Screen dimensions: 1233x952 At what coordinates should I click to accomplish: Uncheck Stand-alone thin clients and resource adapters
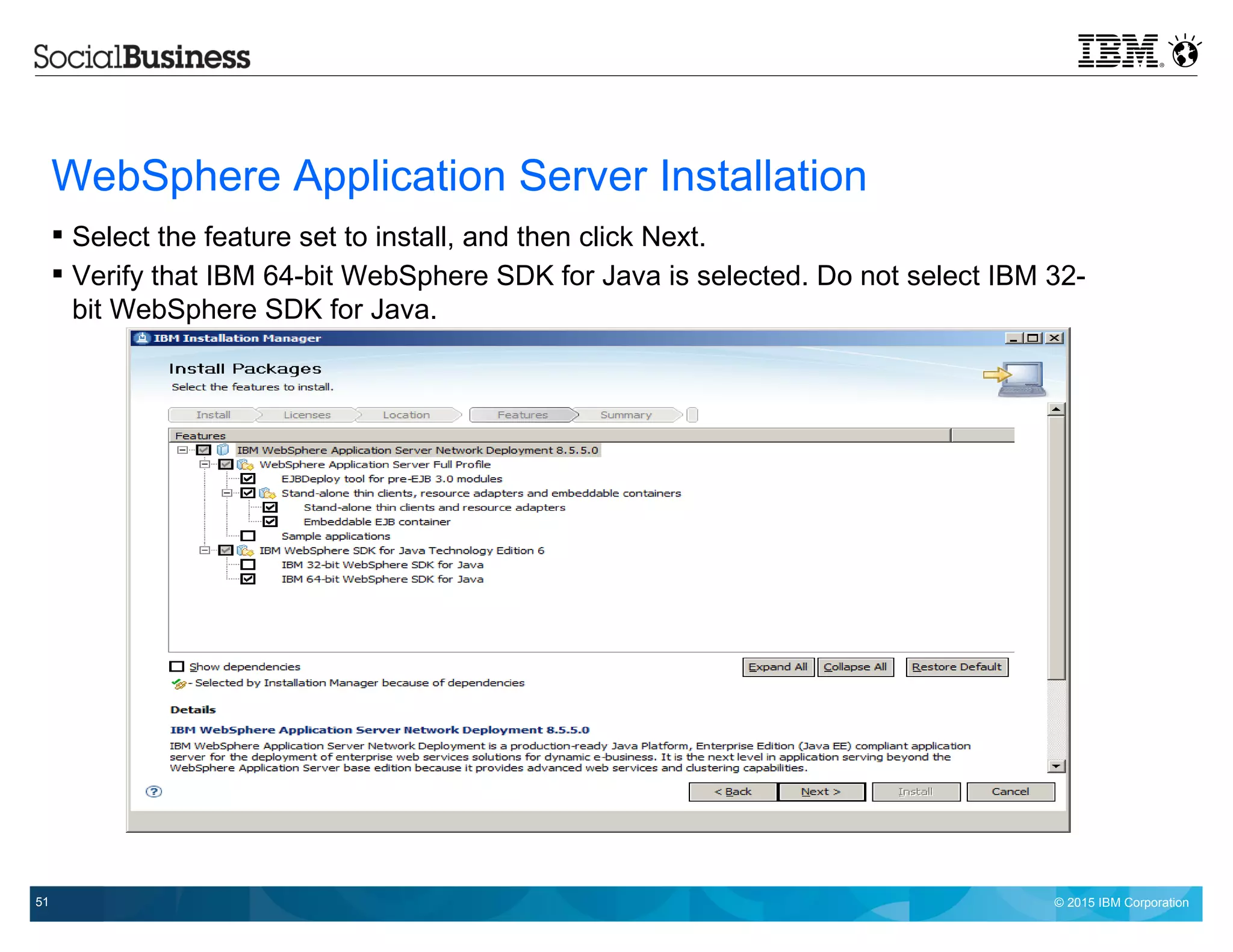[270, 507]
